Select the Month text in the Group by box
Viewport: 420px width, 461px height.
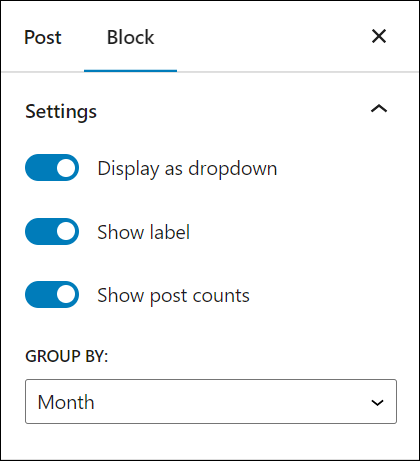pos(66,402)
